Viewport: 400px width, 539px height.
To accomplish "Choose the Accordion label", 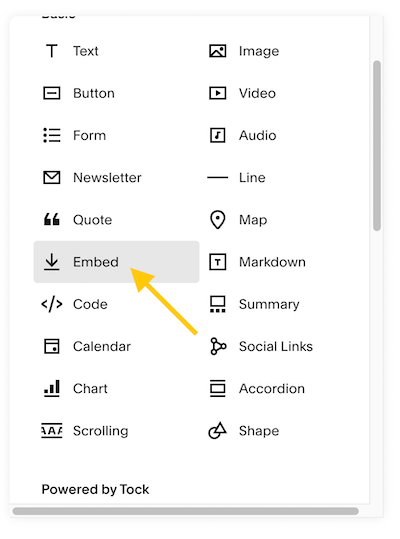I will [x=272, y=388].
